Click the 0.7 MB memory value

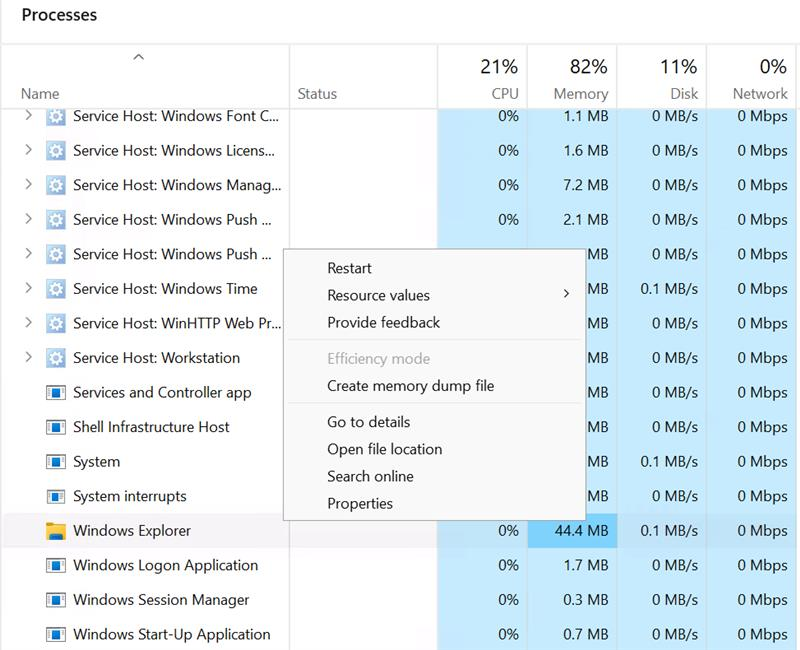tap(585, 635)
